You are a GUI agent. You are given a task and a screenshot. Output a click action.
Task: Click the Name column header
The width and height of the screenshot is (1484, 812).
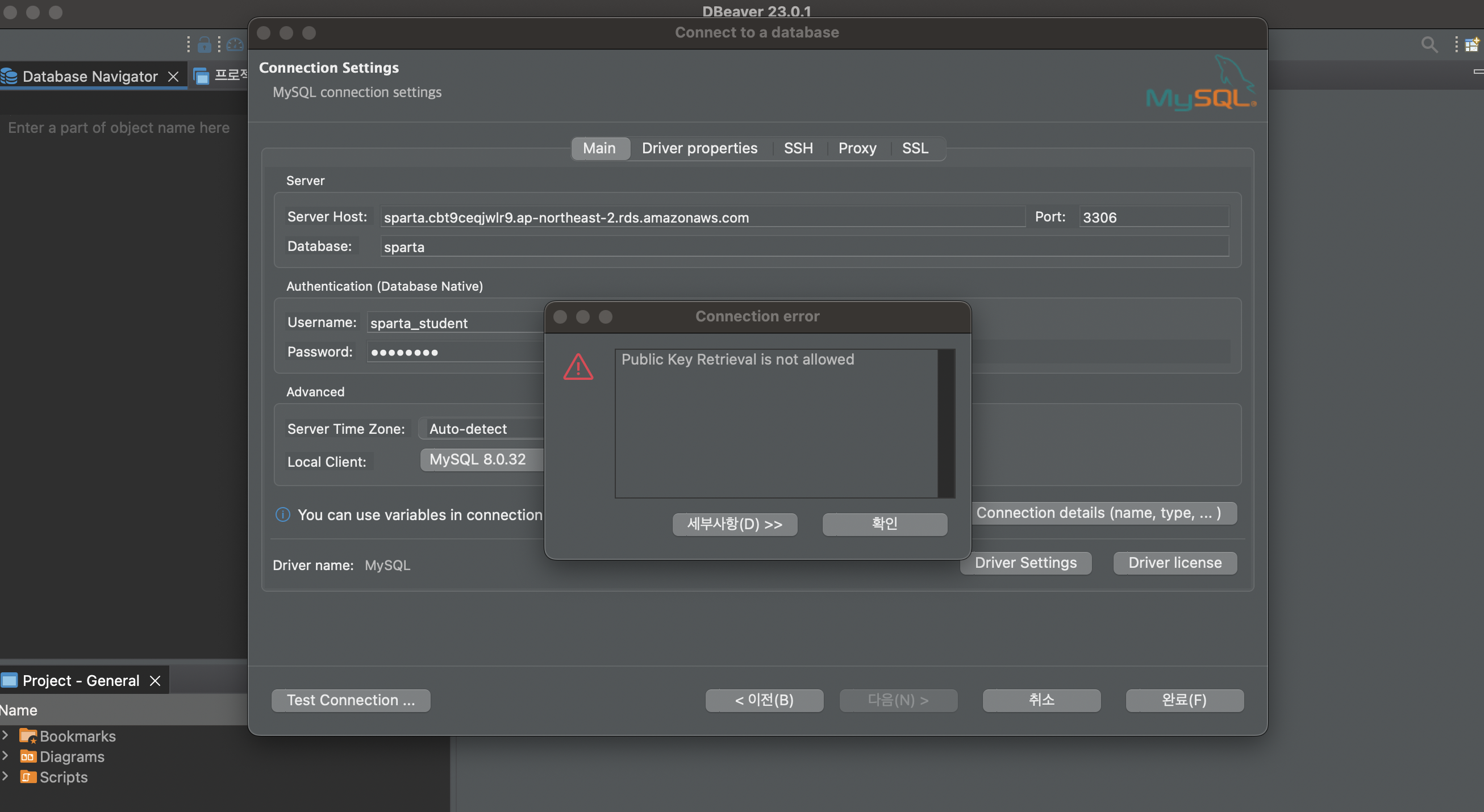123,710
